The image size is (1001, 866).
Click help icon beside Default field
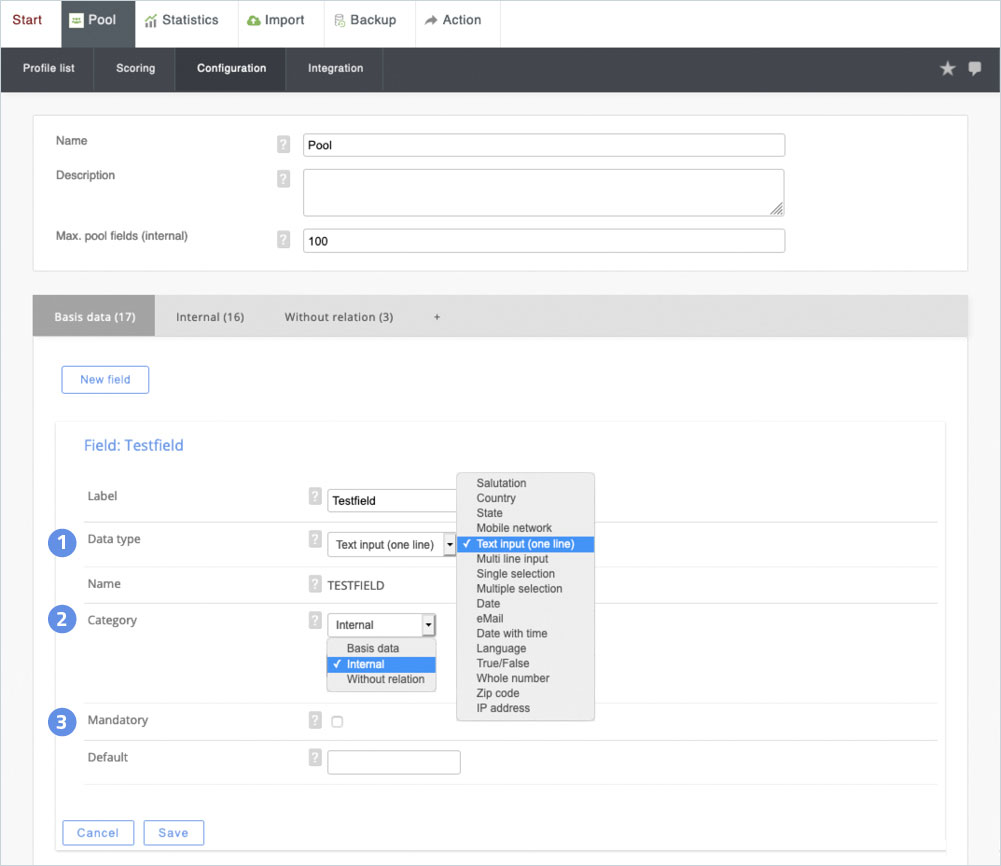[316, 758]
